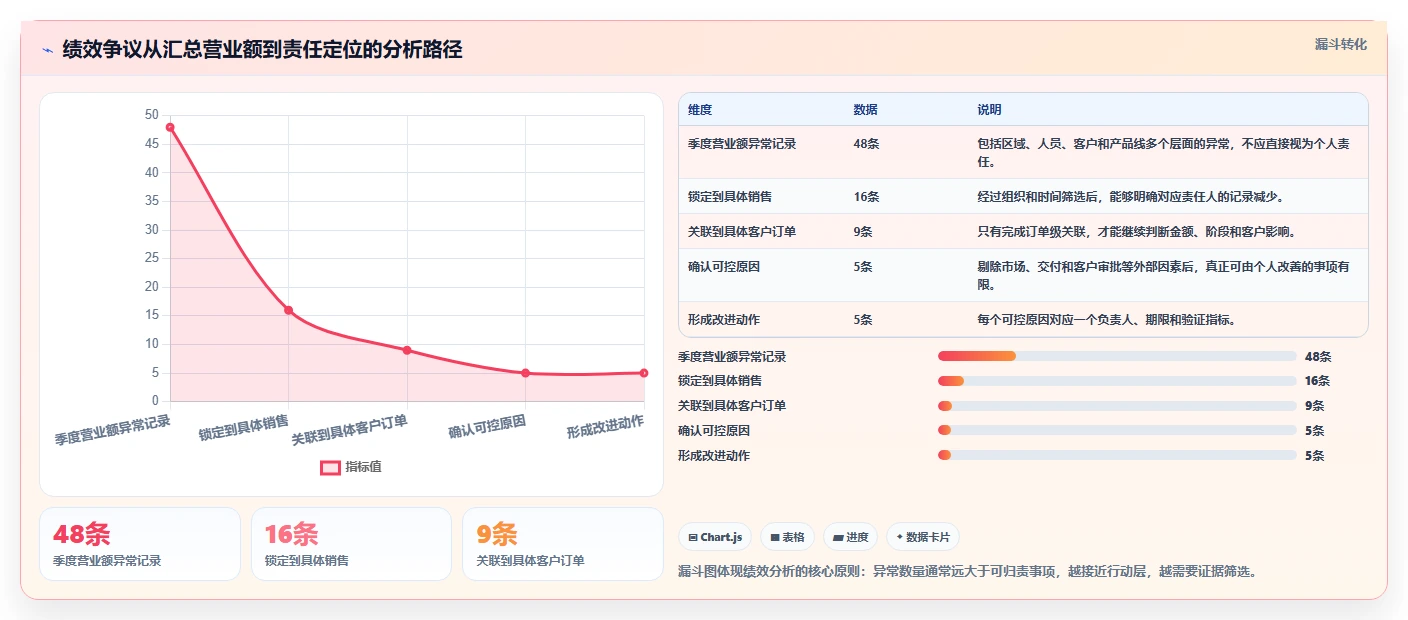Image resolution: width=1408 pixels, height=620 pixels.
Task: Click the 指标值 legend color box
Action: 330,467
